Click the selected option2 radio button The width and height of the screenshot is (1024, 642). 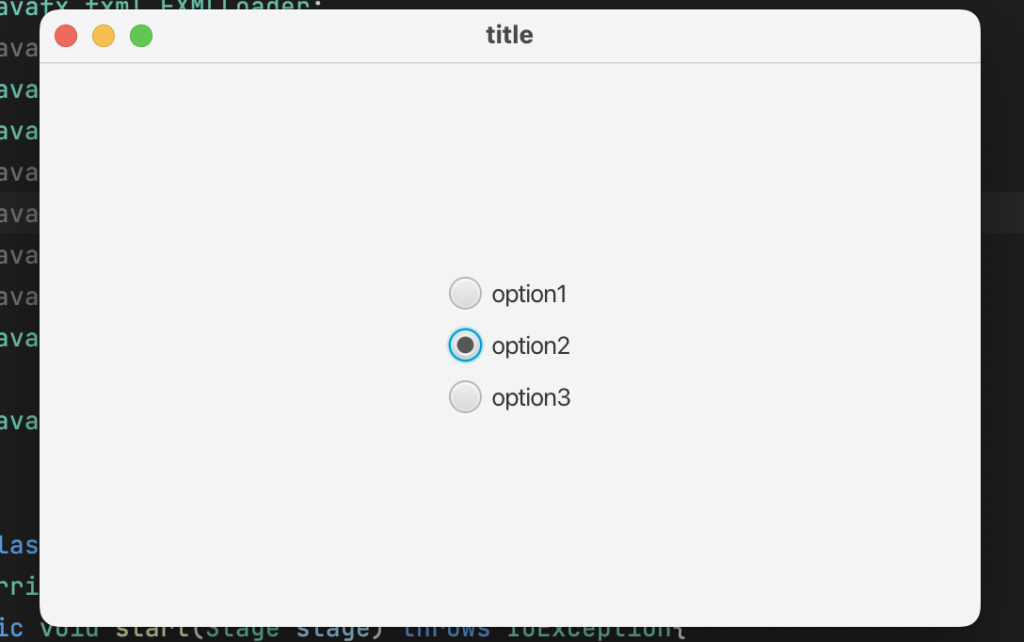click(465, 345)
